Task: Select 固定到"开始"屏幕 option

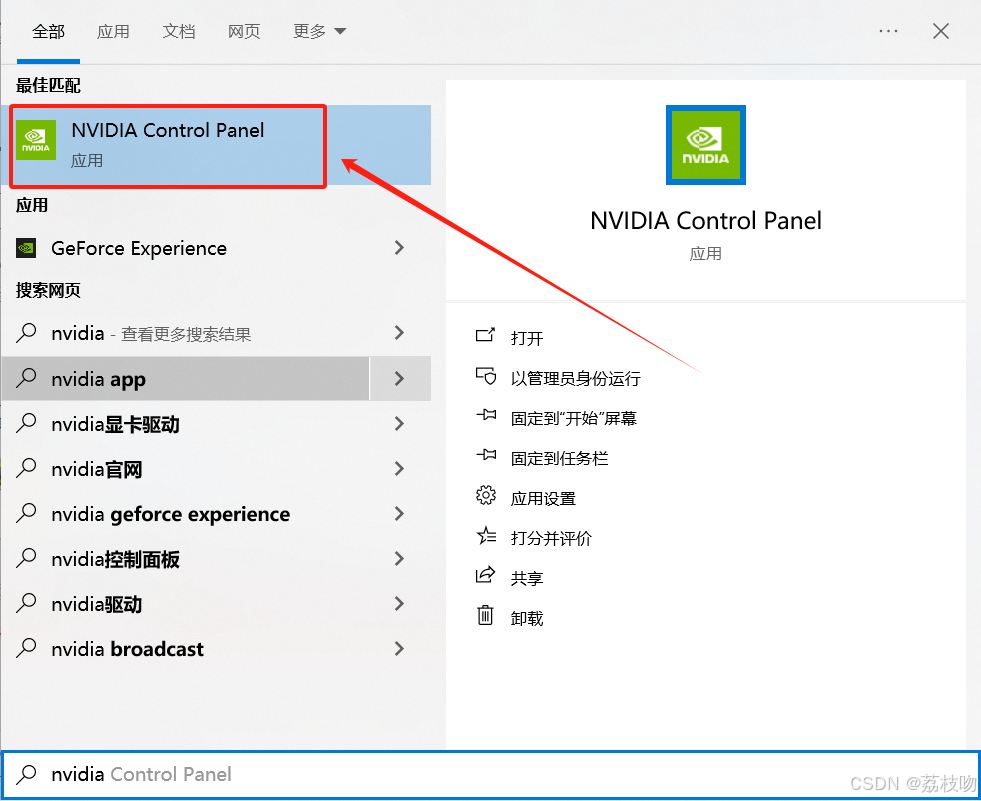Action: pyautogui.click(x=574, y=418)
